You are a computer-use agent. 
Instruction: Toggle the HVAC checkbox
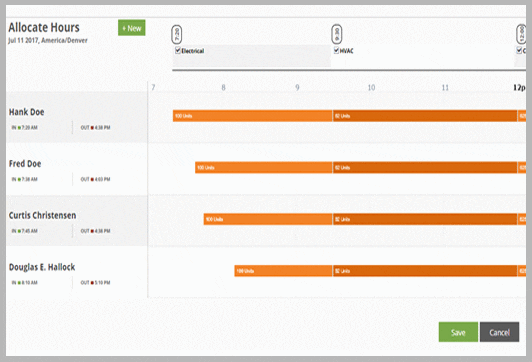tap(336, 51)
